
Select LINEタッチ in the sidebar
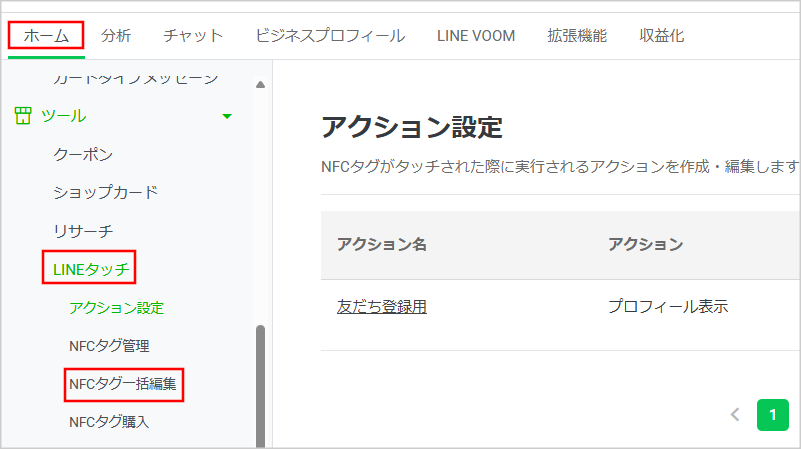(91, 269)
